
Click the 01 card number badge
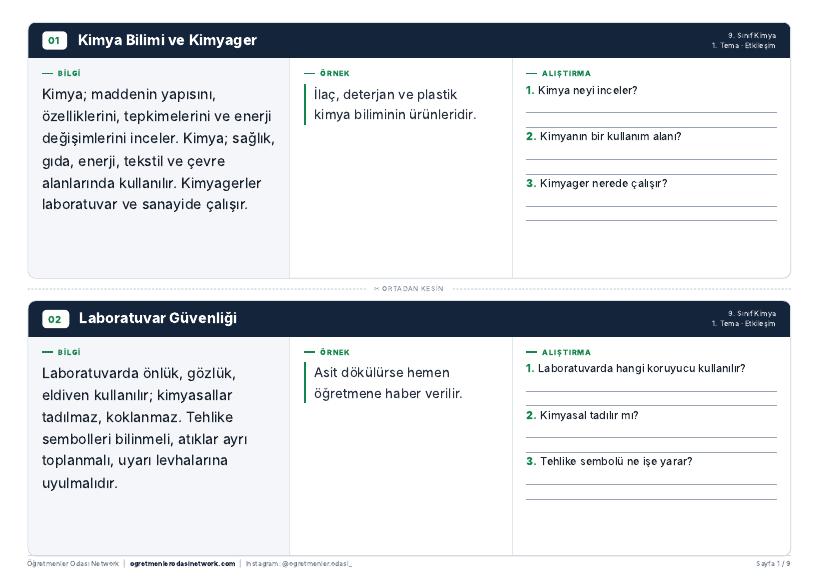click(x=54, y=40)
